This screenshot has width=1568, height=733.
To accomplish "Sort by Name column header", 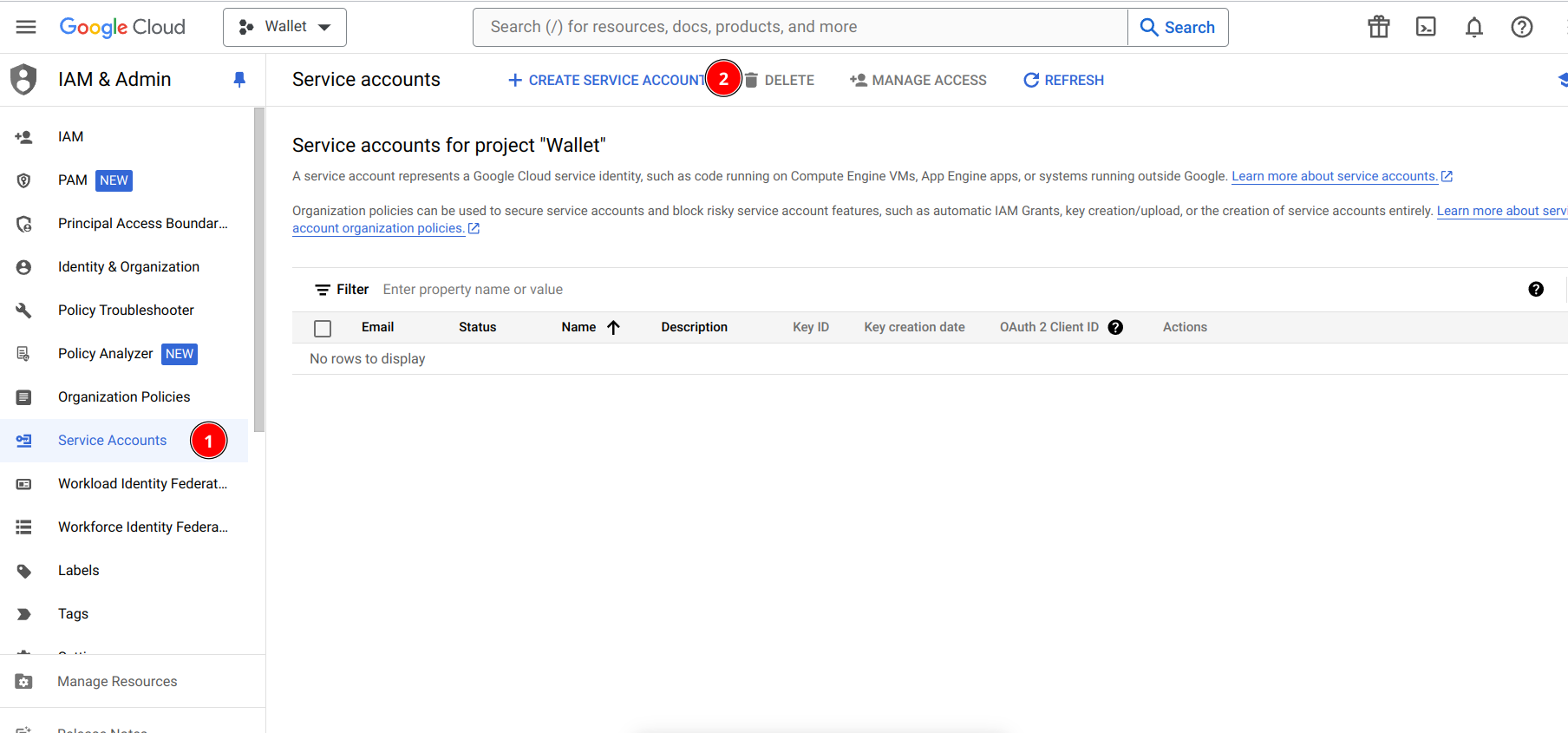I will click(x=578, y=327).
